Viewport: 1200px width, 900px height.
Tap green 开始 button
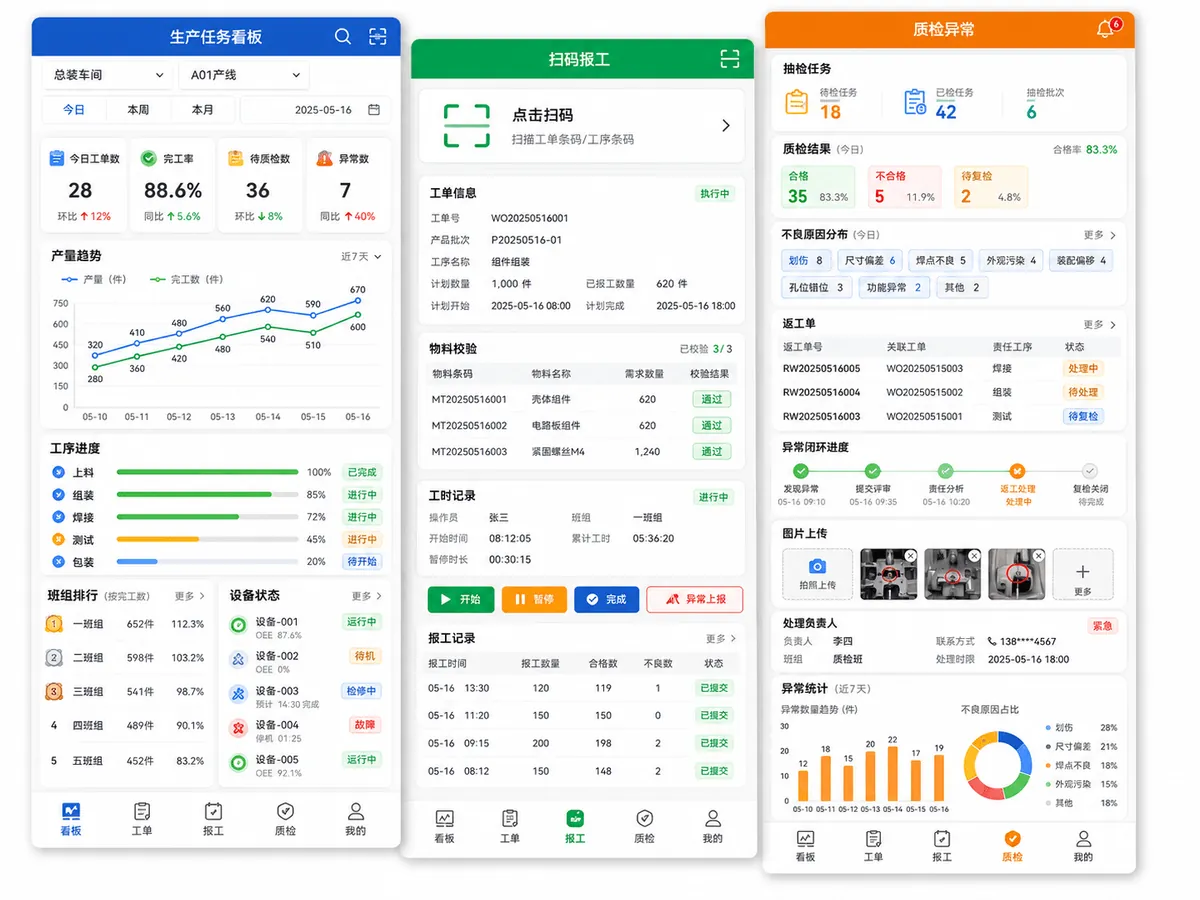point(461,599)
